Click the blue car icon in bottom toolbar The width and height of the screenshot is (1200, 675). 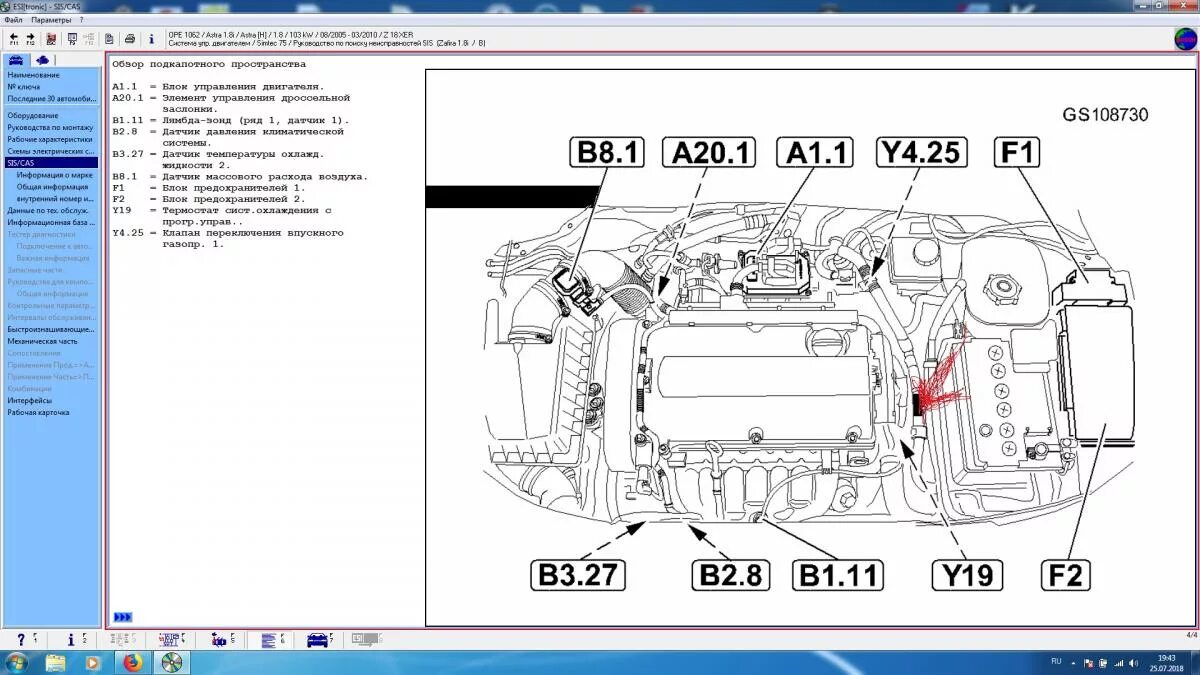tap(318, 639)
